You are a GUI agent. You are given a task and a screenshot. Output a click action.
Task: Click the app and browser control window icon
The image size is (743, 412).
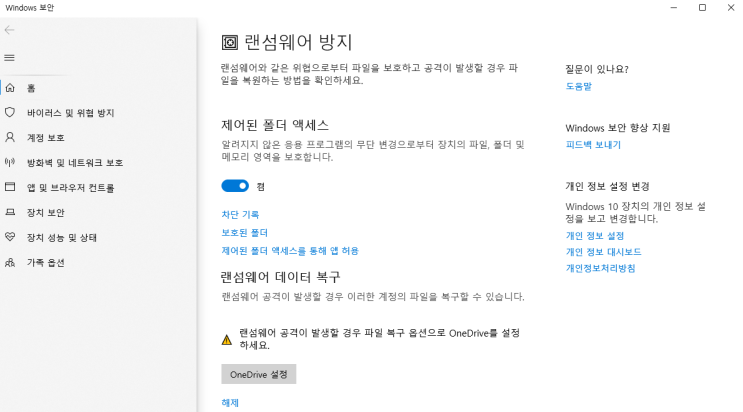pyautogui.click(x=10, y=187)
